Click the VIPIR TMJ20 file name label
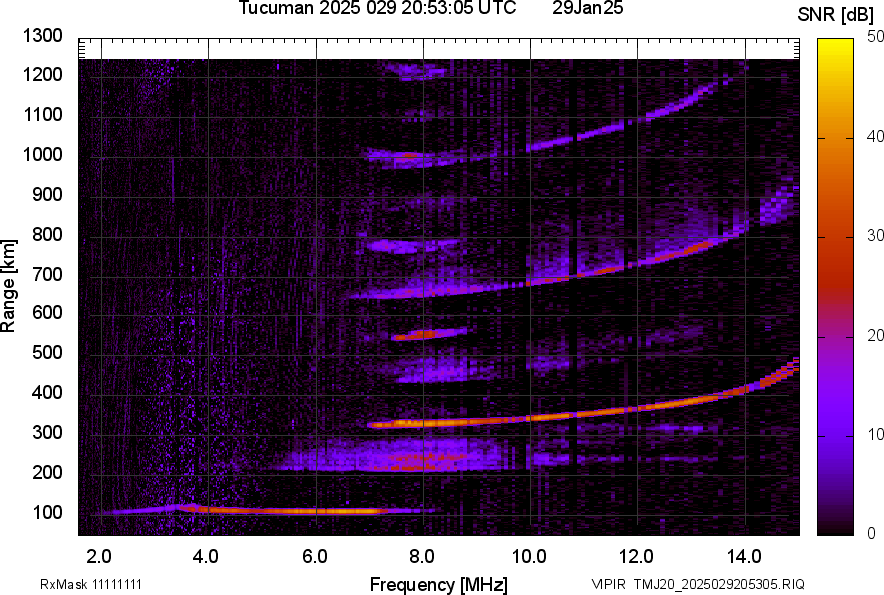The width and height of the screenshot is (884, 595). pyautogui.click(x=697, y=584)
